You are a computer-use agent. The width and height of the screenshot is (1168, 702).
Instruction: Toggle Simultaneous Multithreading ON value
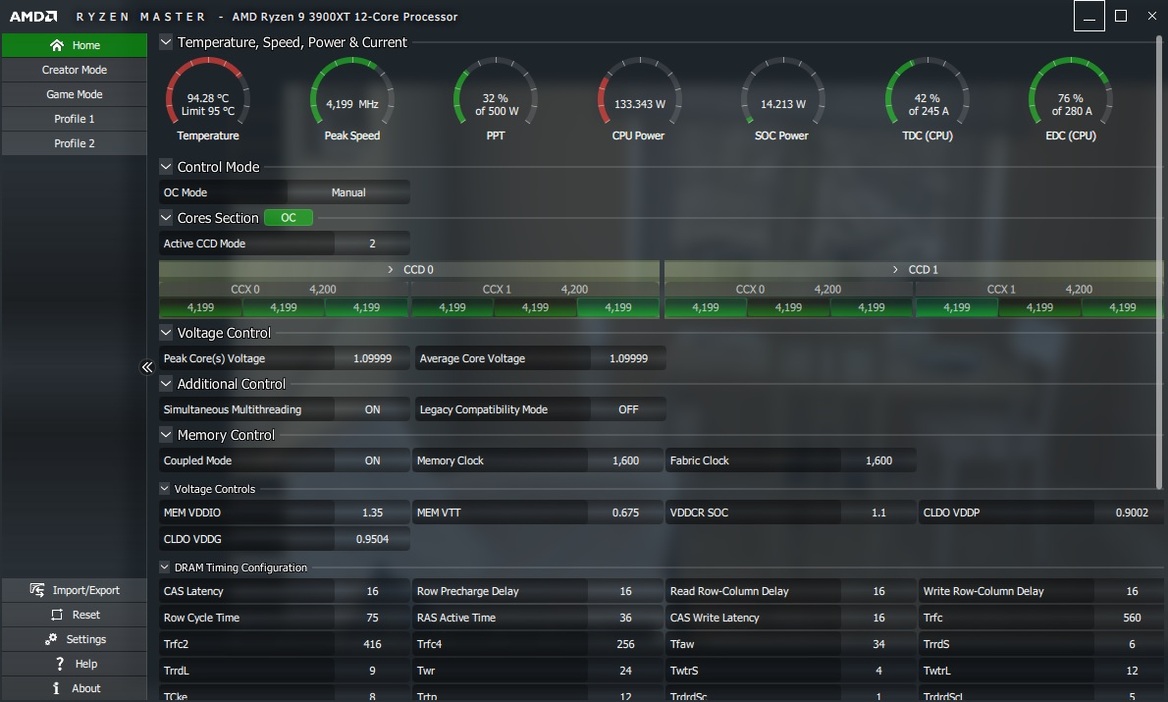tap(372, 409)
